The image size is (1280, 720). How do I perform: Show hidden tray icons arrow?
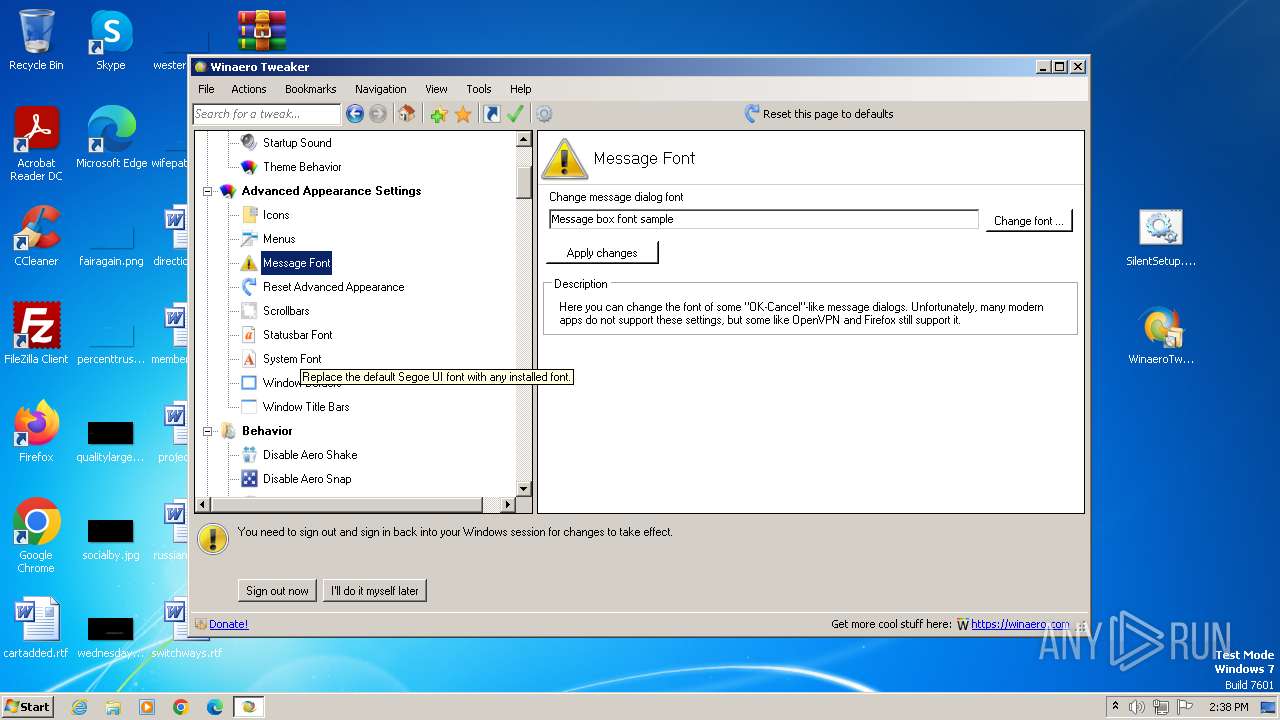click(1115, 707)
